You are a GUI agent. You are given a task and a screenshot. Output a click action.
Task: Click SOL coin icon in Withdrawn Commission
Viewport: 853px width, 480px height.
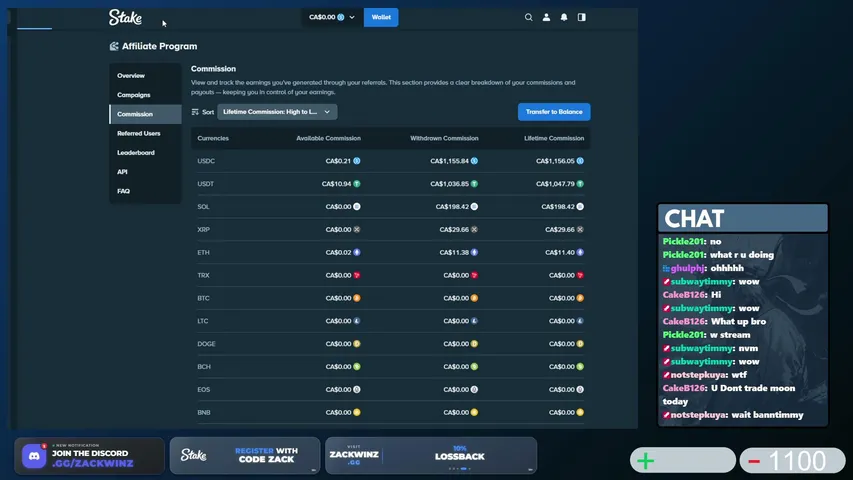click(x=474, y=207)
